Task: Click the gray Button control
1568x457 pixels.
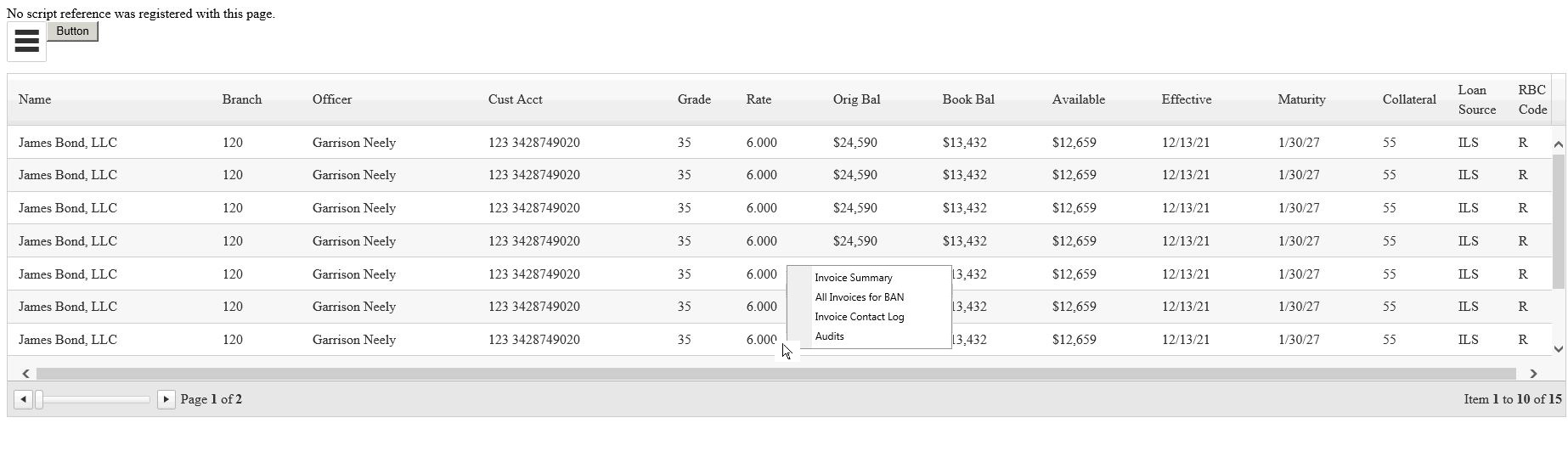Action: pos(72,31)
